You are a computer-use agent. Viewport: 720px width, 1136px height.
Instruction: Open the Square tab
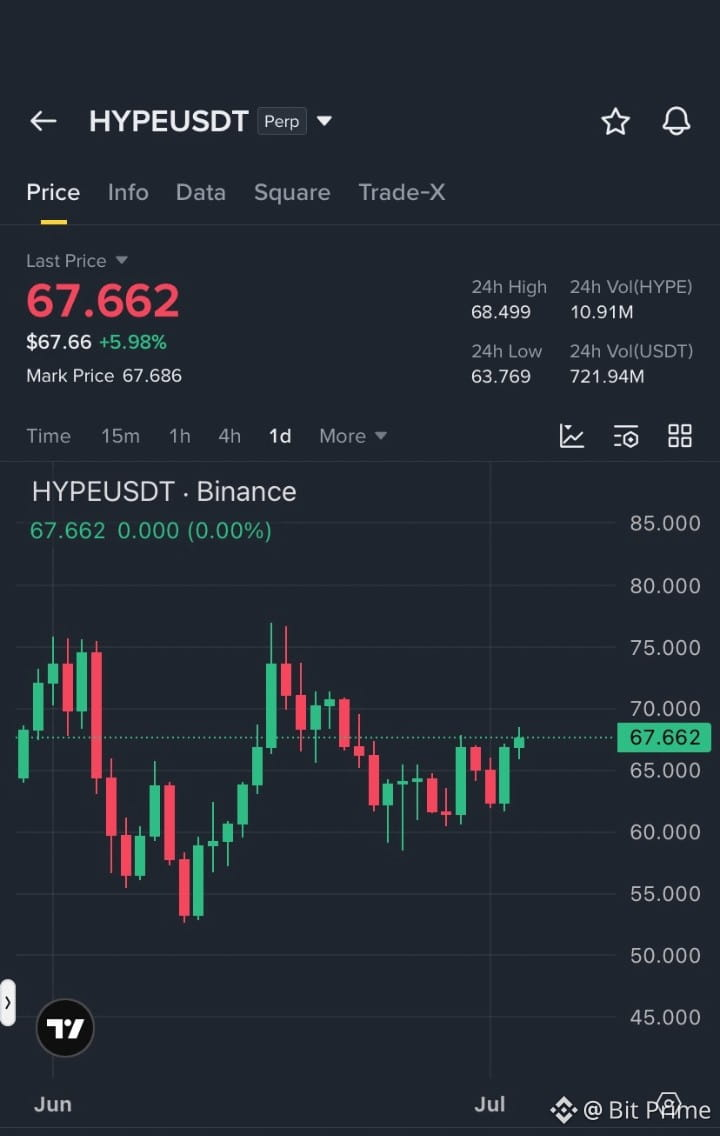coord(292,193)
